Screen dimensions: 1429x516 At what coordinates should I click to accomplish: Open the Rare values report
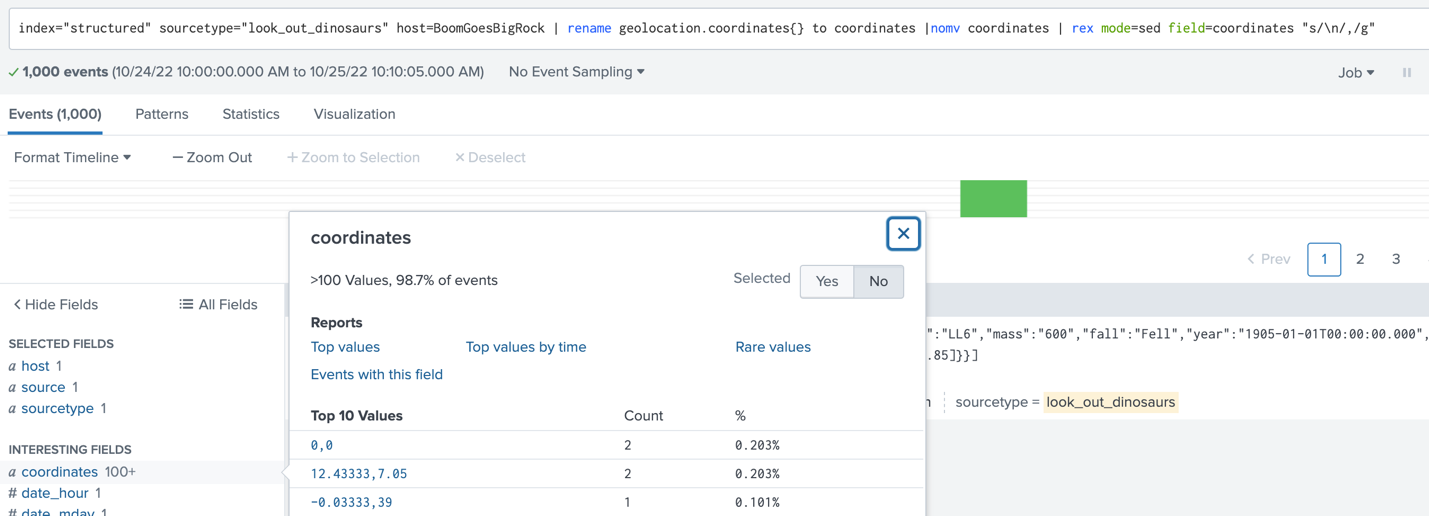773,347
